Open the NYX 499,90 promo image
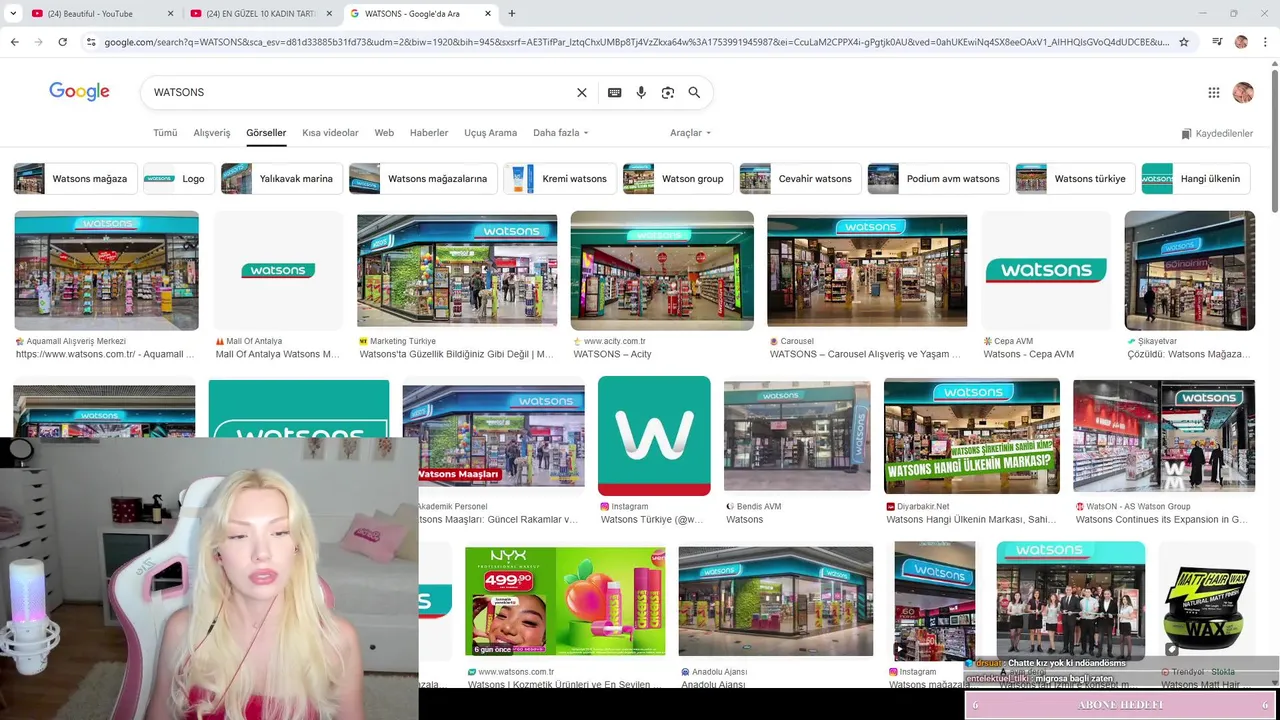1280x720 pixels. click(x=565, y=601)
